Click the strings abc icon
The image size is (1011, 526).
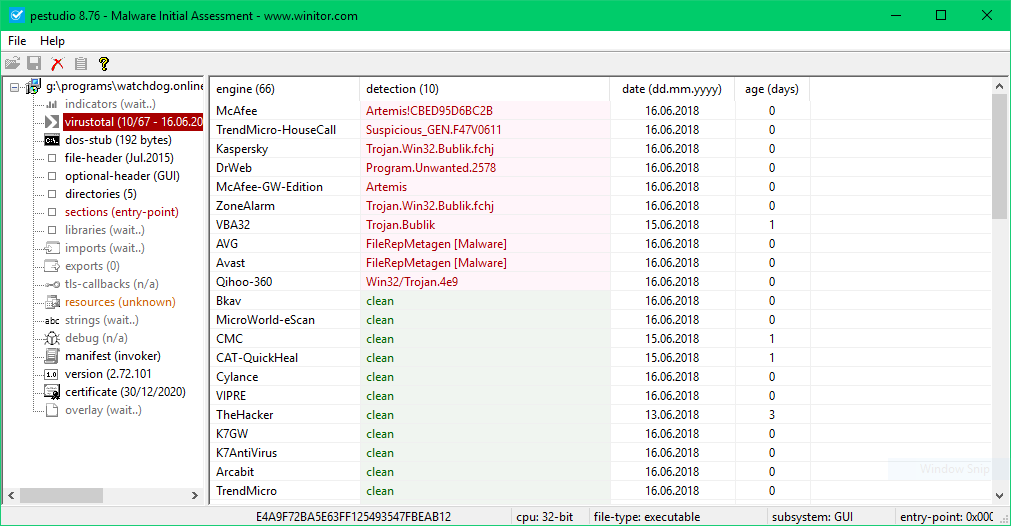tap(52, 320)
